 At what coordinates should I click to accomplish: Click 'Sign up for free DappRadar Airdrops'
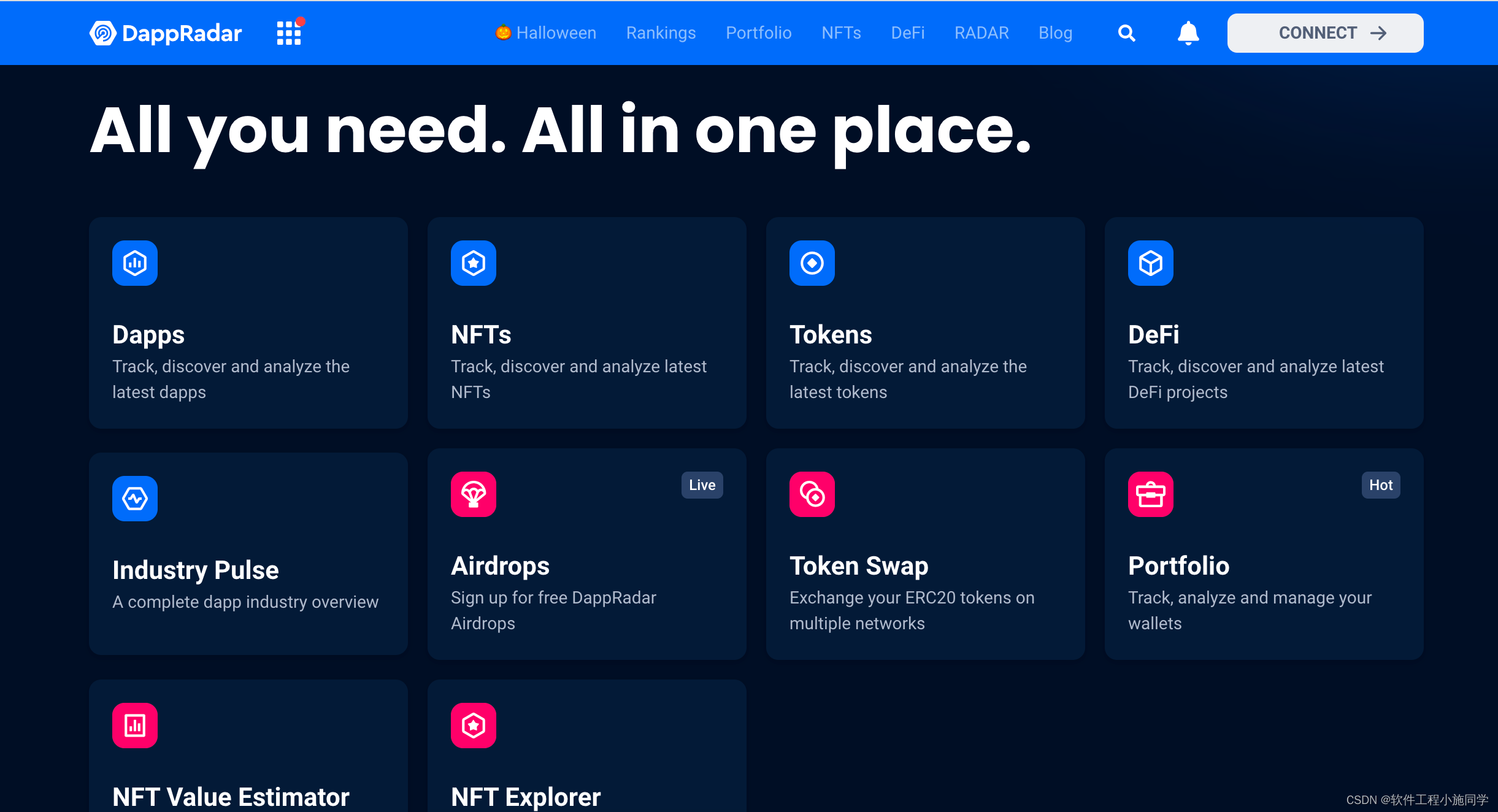553,610
